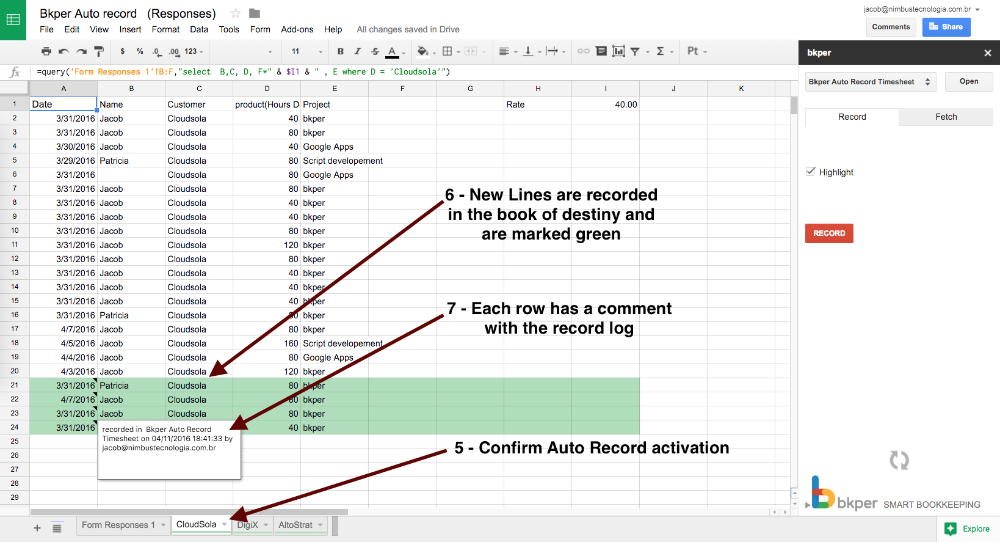Format as currency with dollar icon
The width and height of the screenshot is (1000, 542).
(x=122, y=51)
